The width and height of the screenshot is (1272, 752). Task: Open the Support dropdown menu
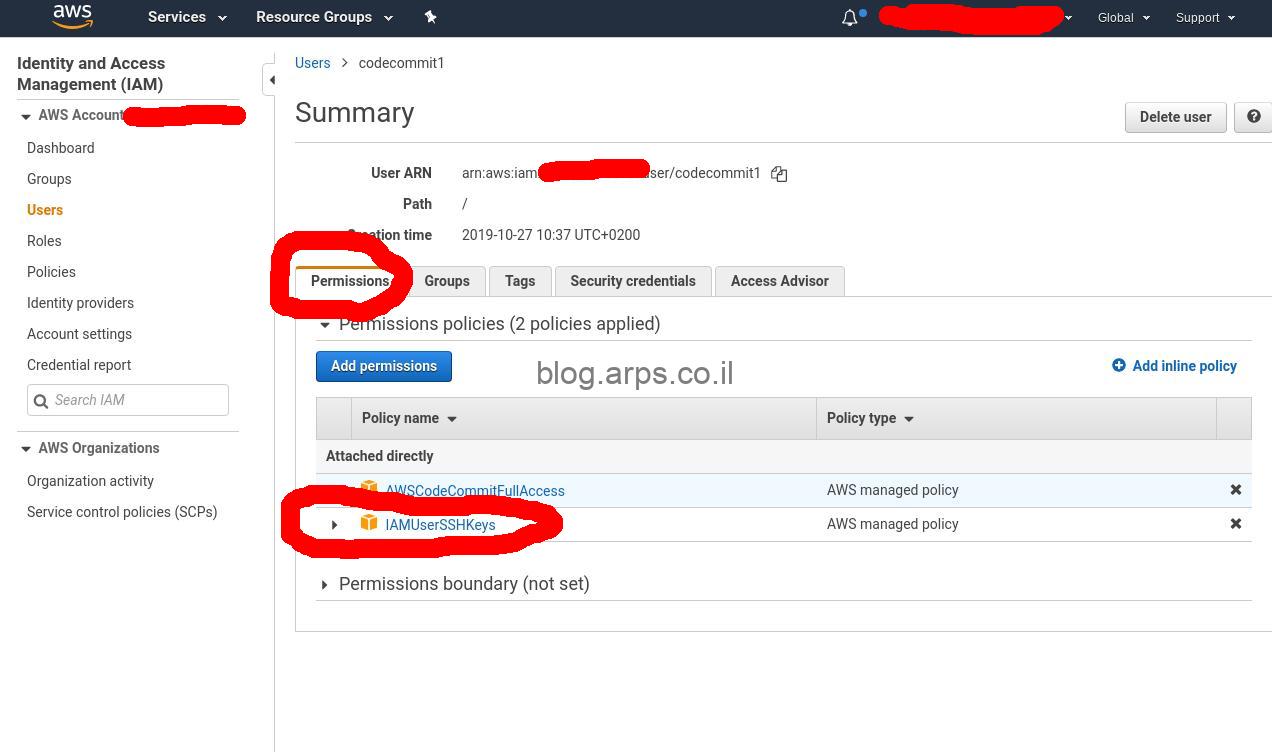(x=1205, y=17)
